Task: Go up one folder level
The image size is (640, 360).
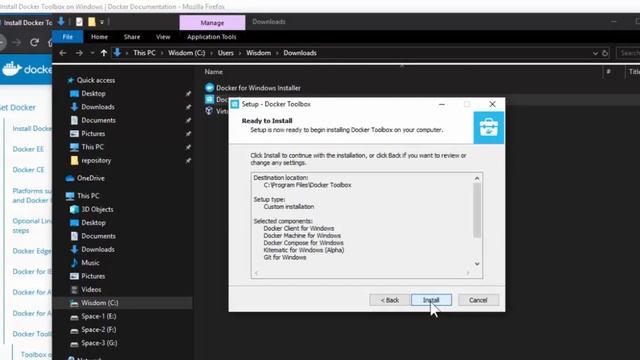Action: pos(104,53)
